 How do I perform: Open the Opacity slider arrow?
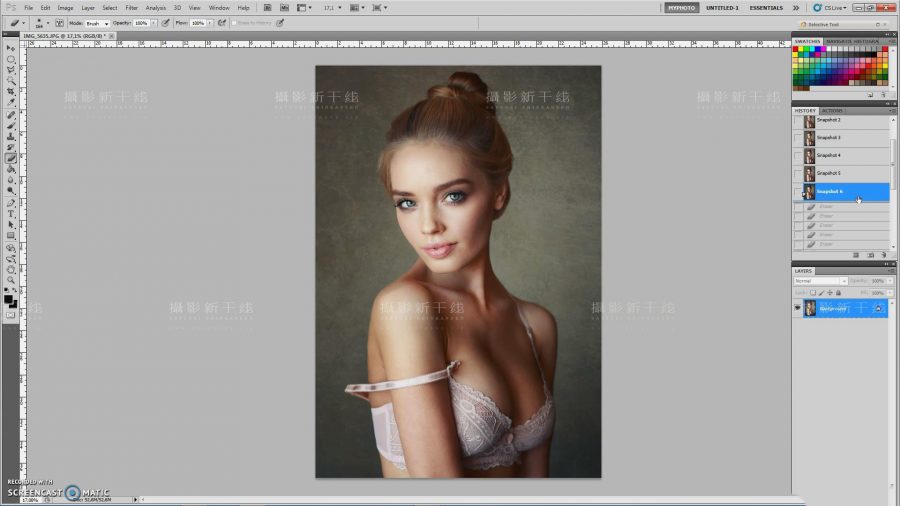click(154, 23)
